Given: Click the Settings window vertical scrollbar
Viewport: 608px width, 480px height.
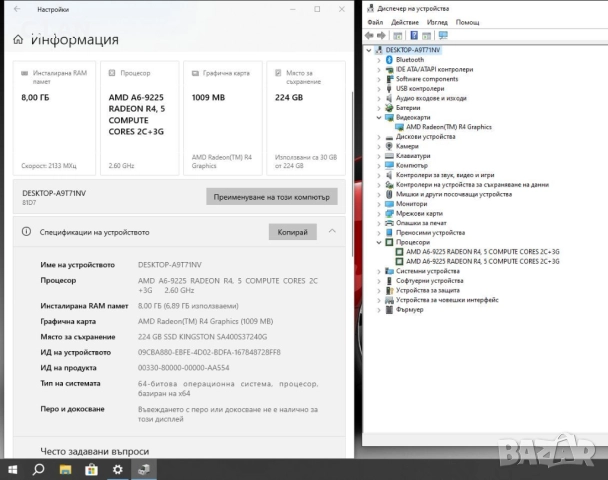Looking at the screenshot, I should coord(352,173).
